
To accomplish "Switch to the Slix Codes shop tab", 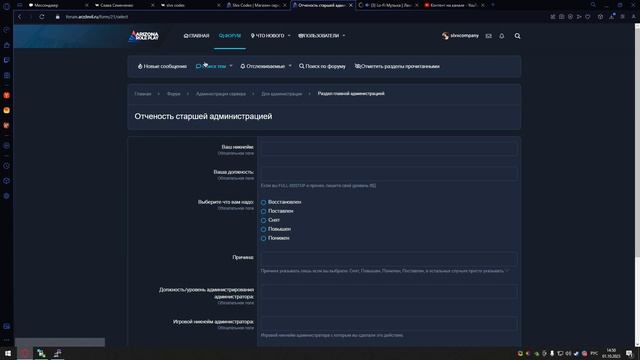I will coord(256,5).
